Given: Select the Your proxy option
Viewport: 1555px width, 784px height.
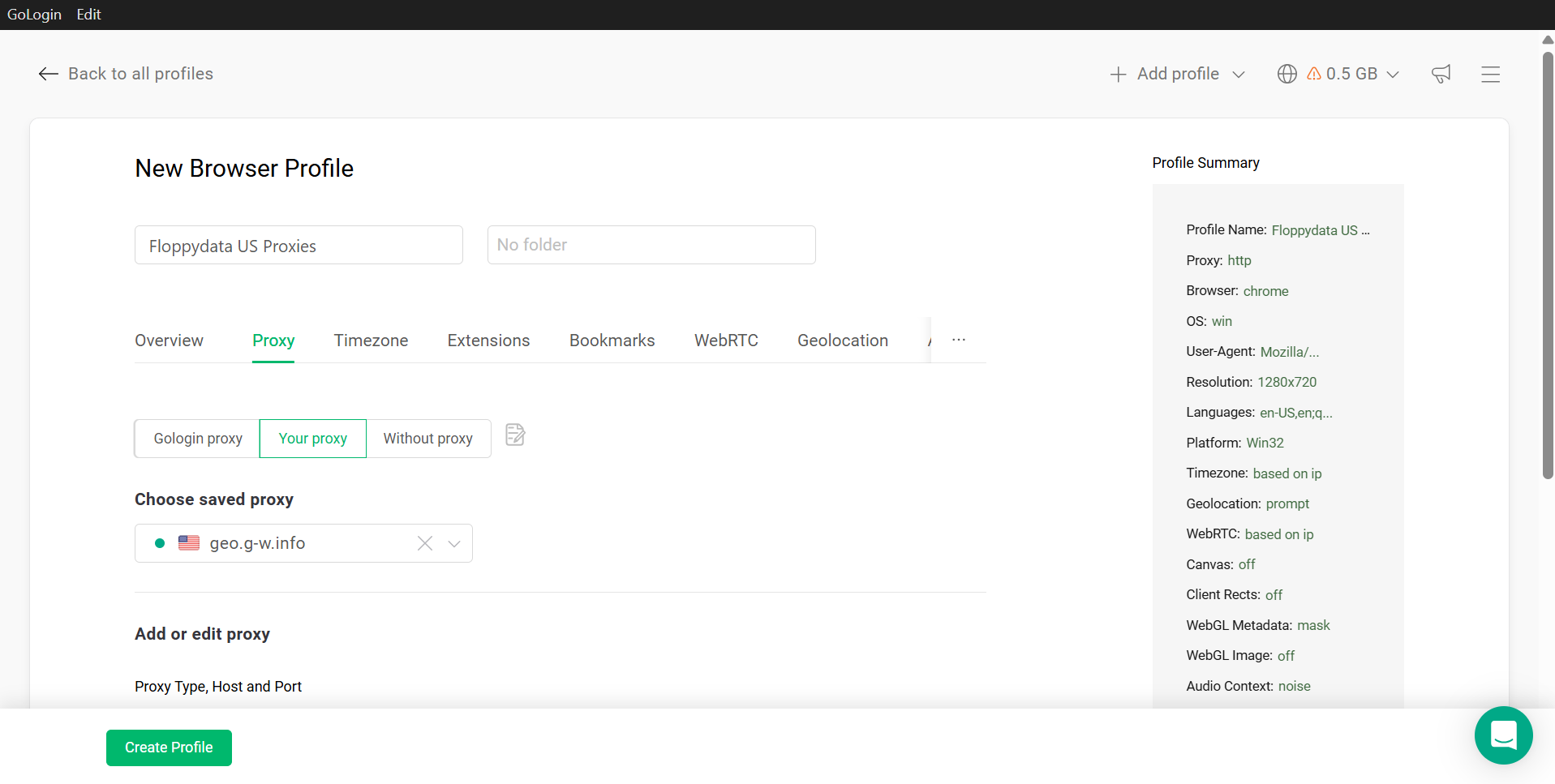Looking at the screenshot, I should click(x=313, y=439).
